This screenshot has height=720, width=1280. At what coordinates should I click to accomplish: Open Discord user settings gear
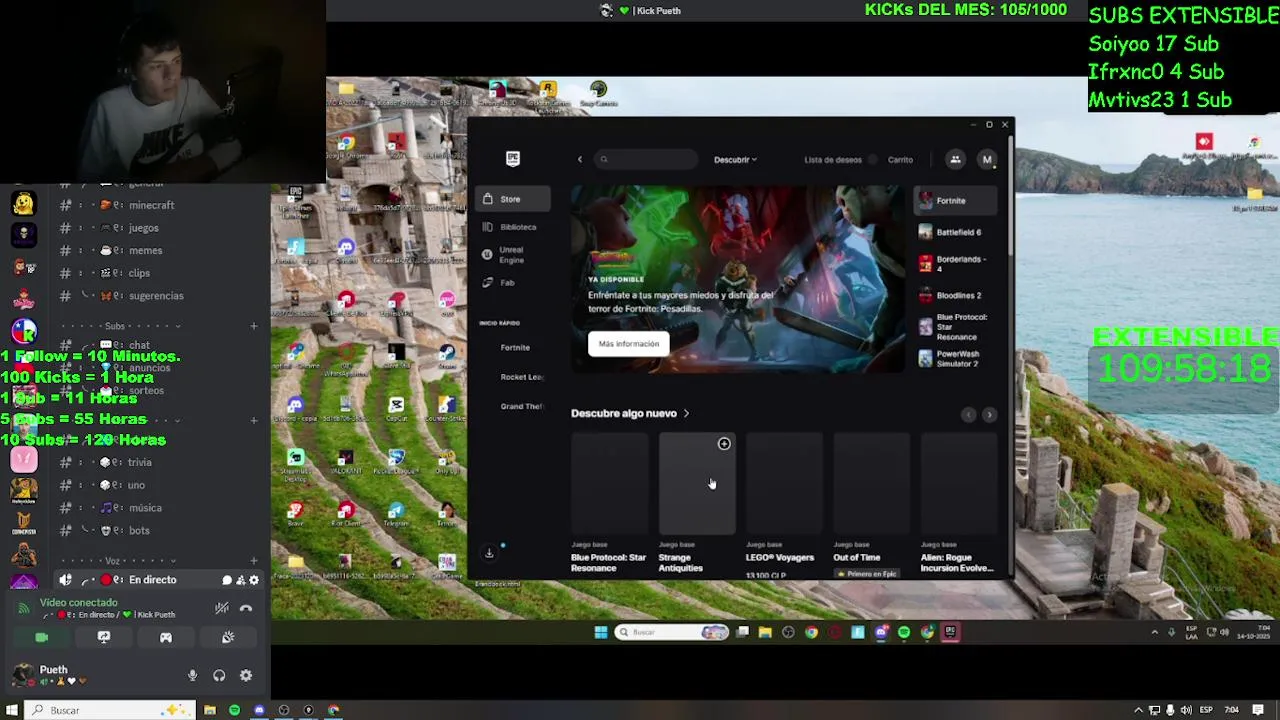click(x=246, y=676)
